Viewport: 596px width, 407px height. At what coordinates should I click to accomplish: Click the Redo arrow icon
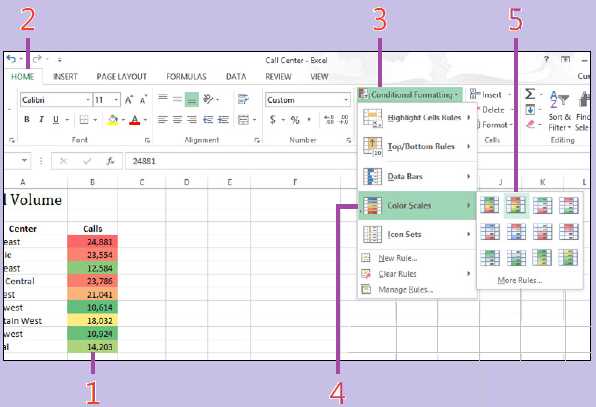[37, 59]
